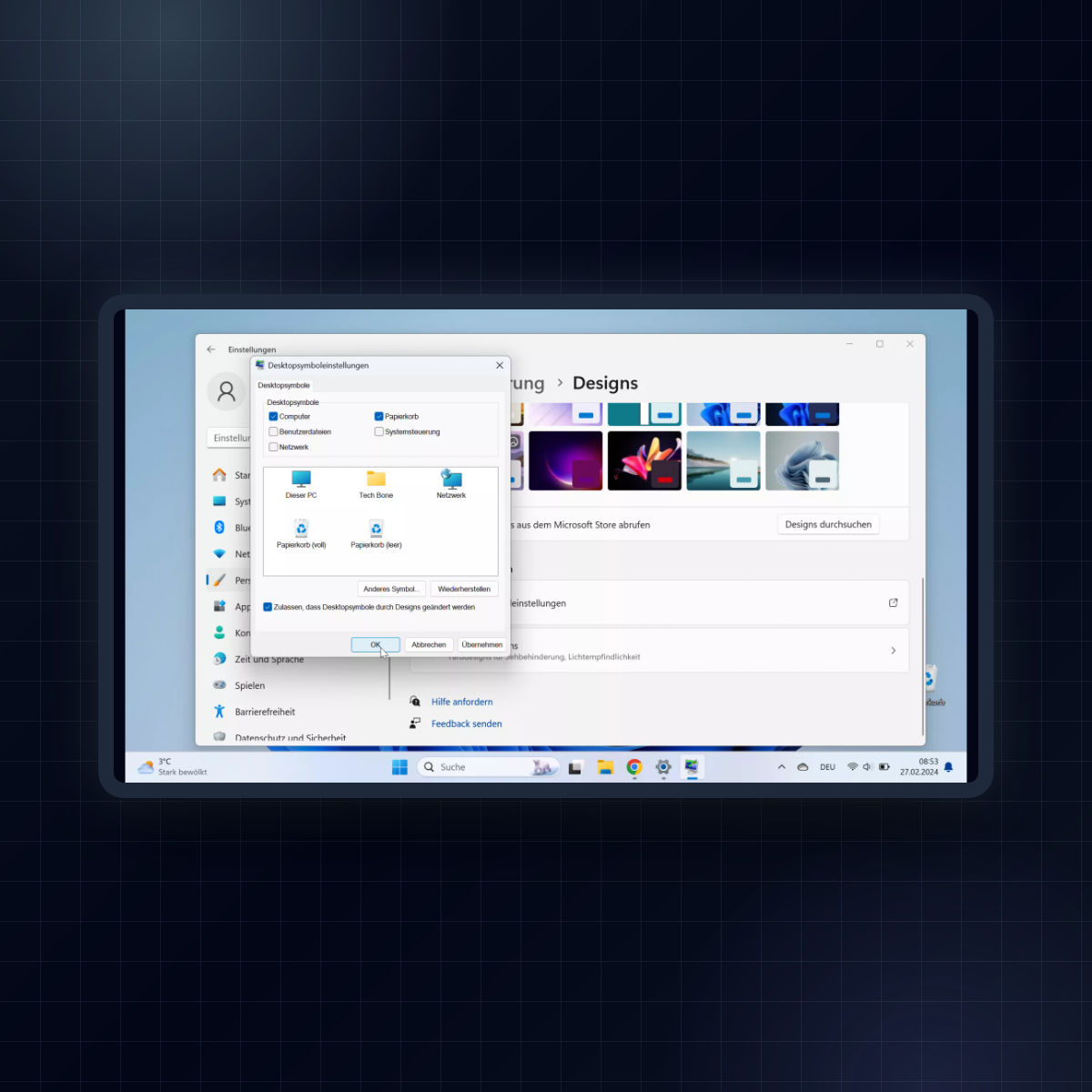Open the Hilfe anfordern link
Image resolution: width=1092 pixels, height=1092 pixels.
tap(462, 702)
